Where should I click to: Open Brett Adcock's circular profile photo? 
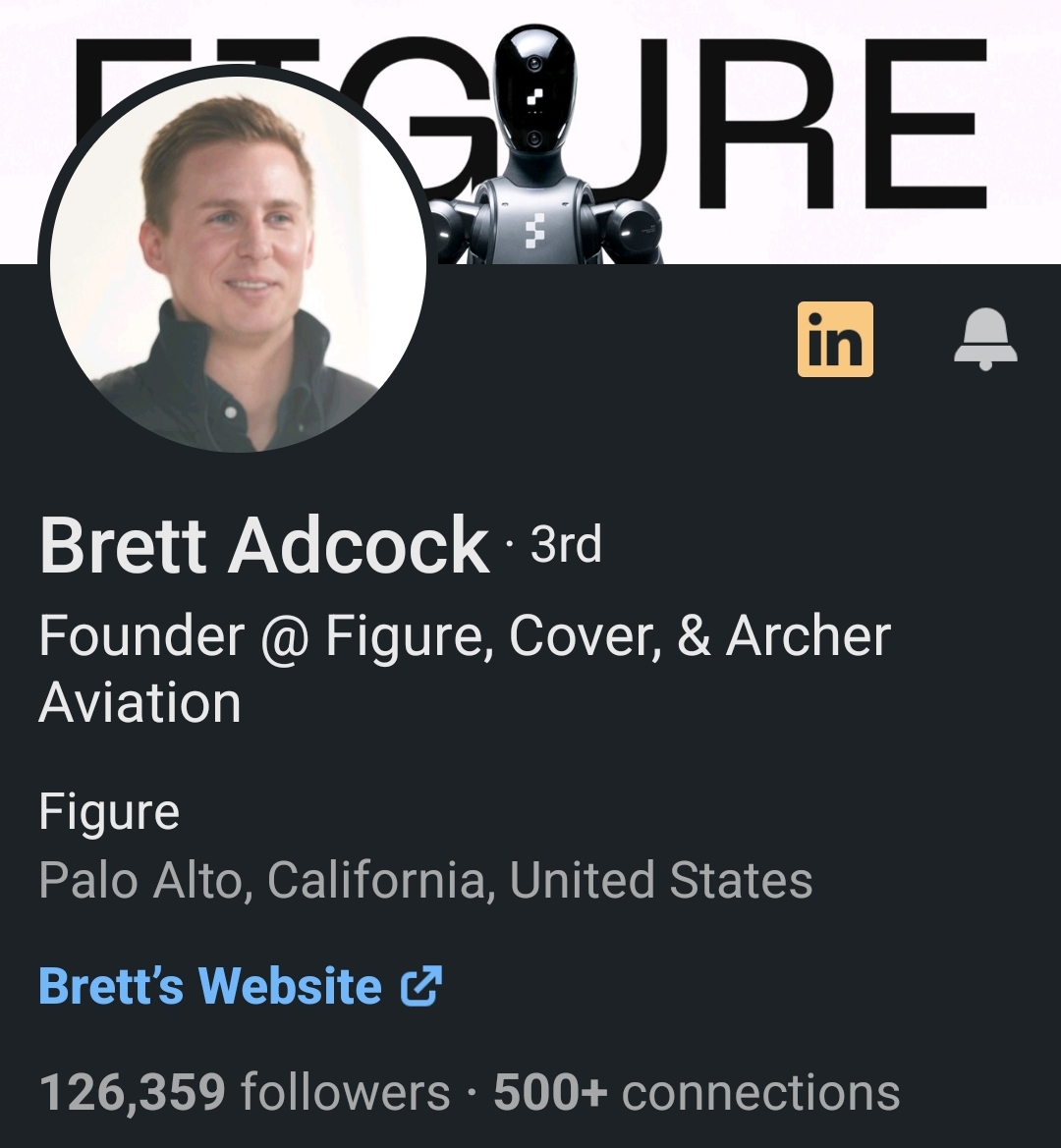pos(238,263)
